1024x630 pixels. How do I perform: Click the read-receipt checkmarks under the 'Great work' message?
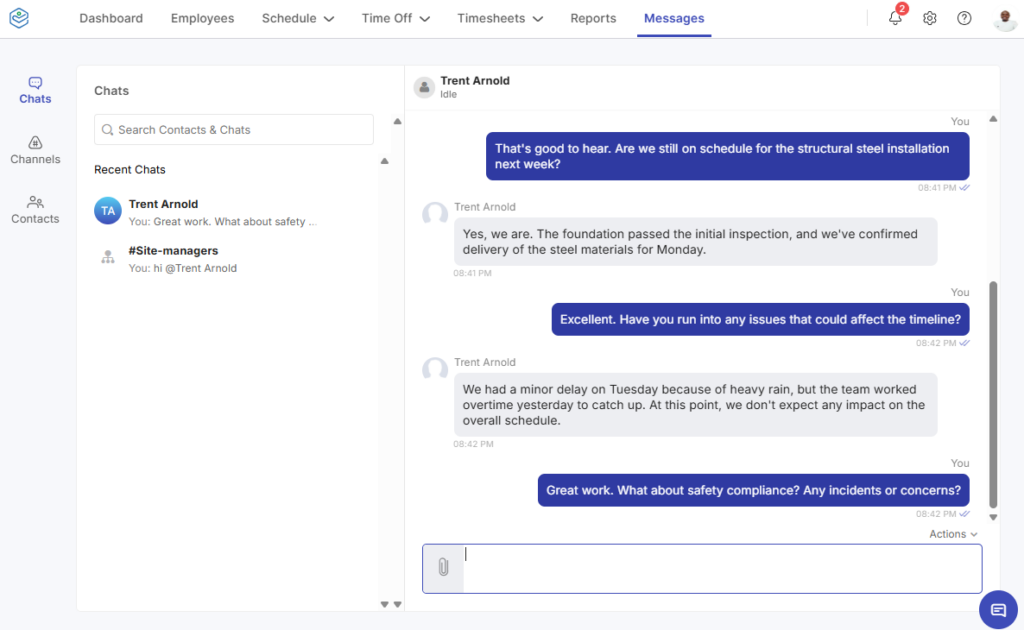coord(965,514)
